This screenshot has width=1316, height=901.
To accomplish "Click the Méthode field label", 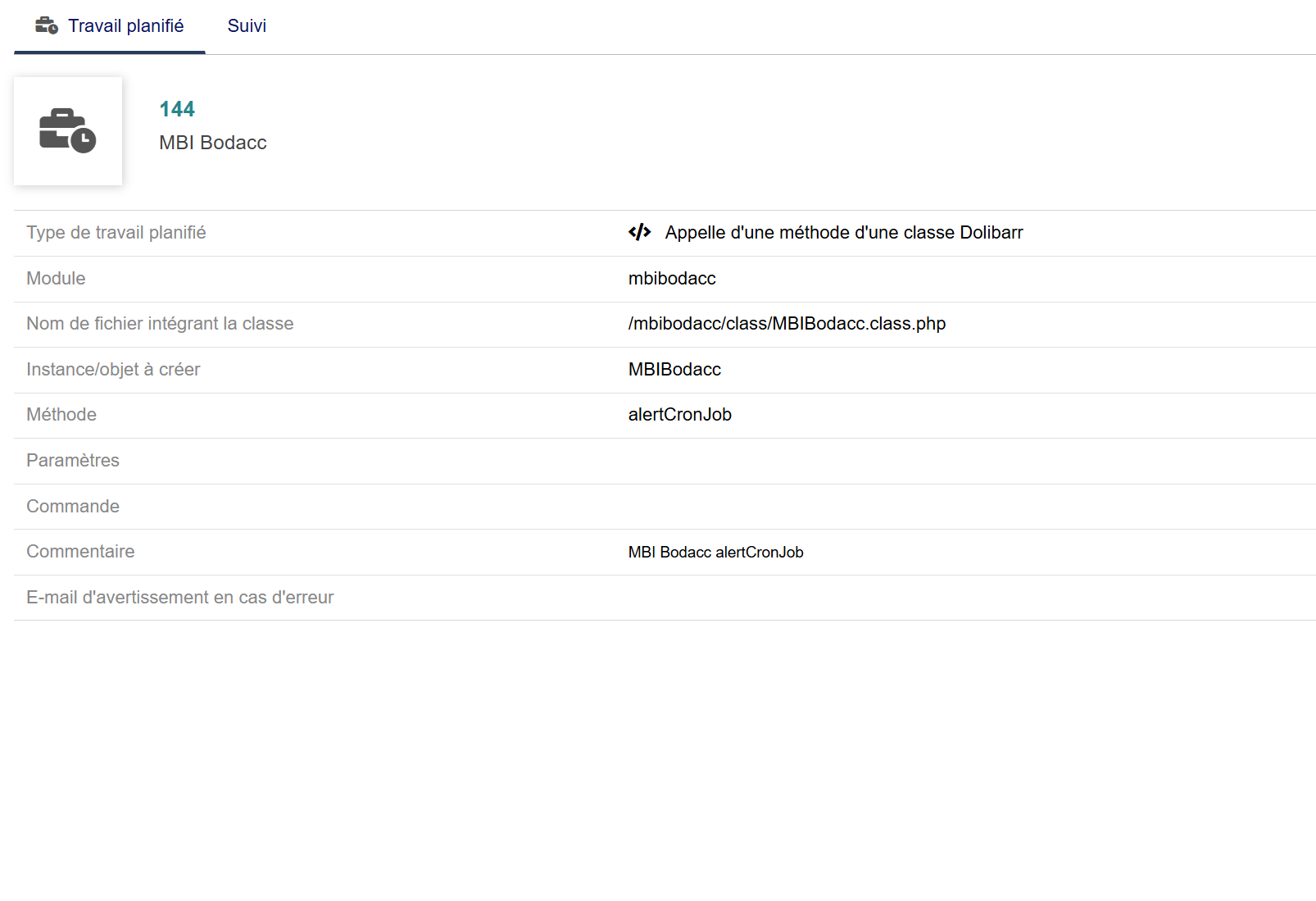I will point(61,415).
